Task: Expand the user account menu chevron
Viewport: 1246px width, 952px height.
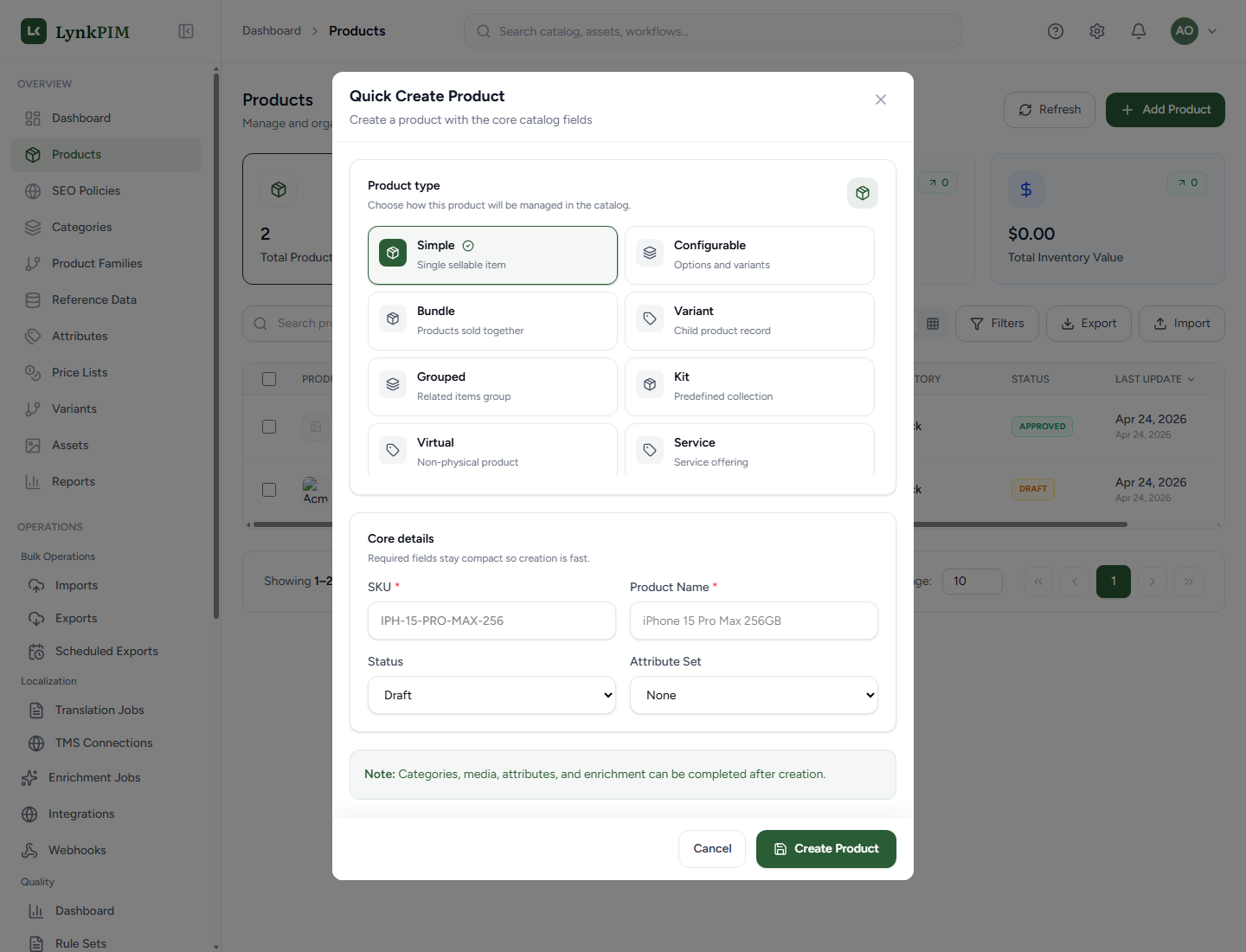Action: click(x=1212, y=31)
